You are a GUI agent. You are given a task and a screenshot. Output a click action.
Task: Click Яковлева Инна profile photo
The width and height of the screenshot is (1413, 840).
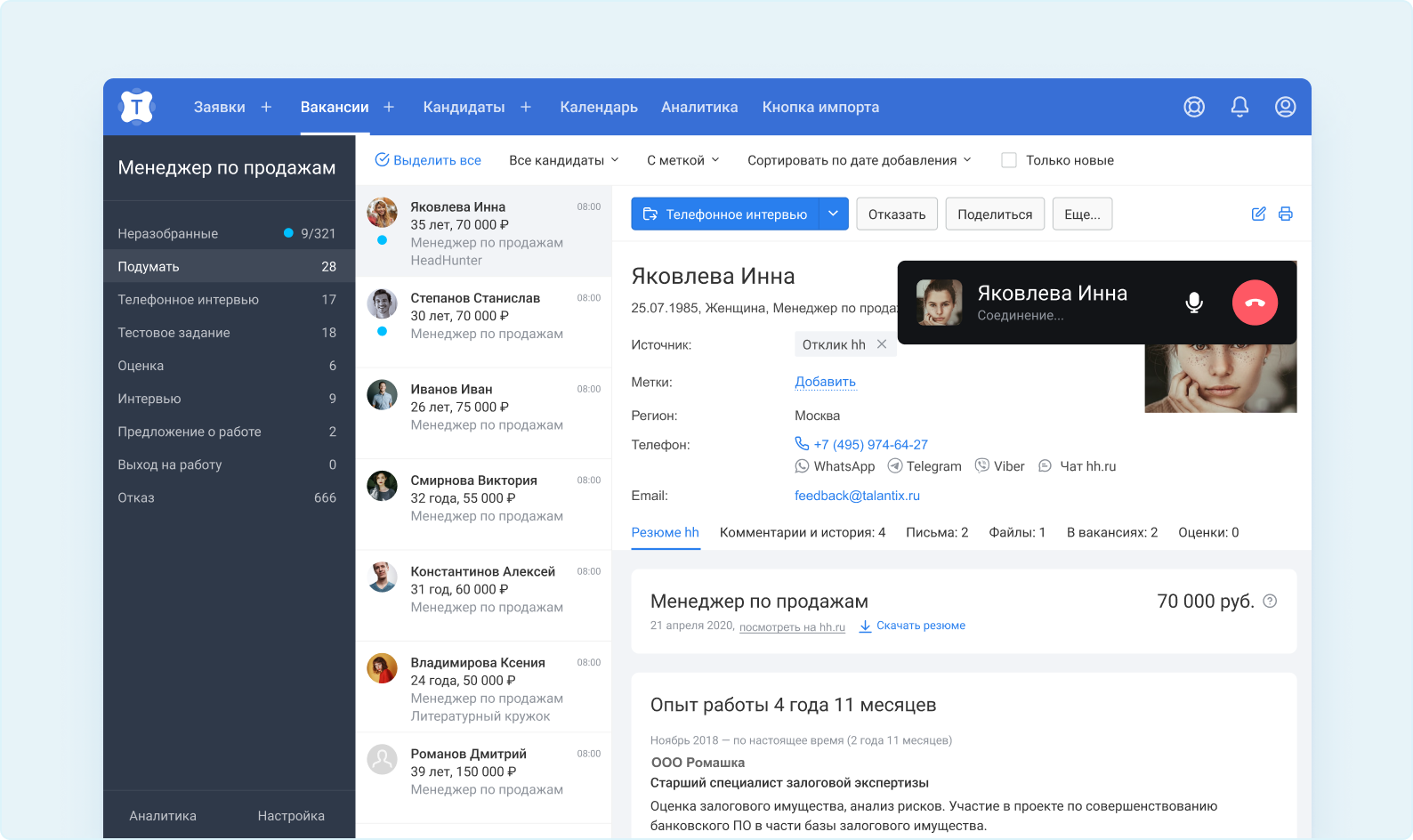pyautogui.click(x=1221, y=378)
